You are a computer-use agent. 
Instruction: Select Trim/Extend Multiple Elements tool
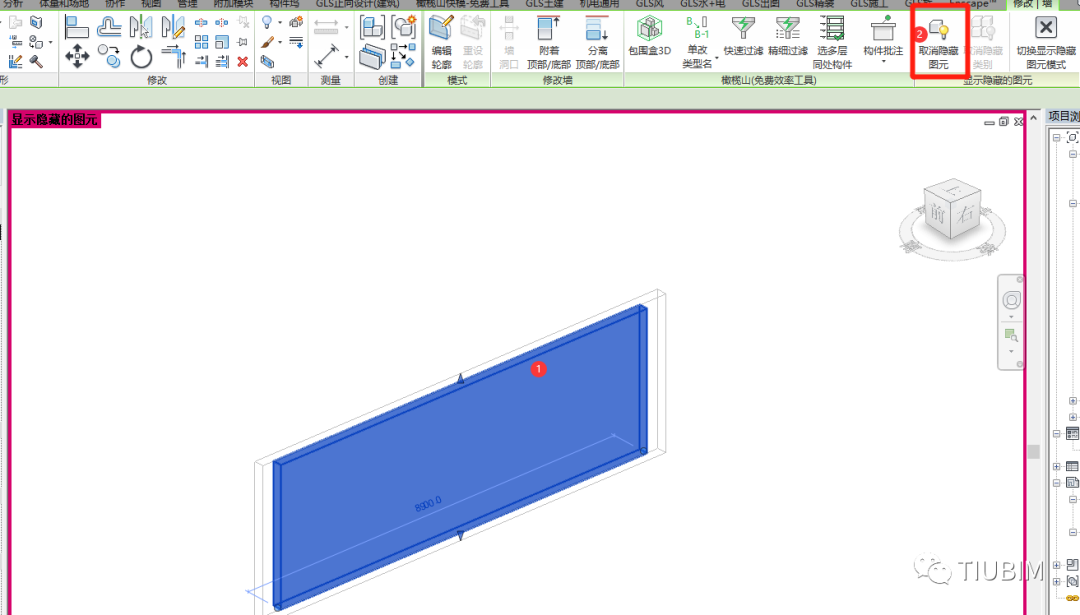click(x=222, y=62)
